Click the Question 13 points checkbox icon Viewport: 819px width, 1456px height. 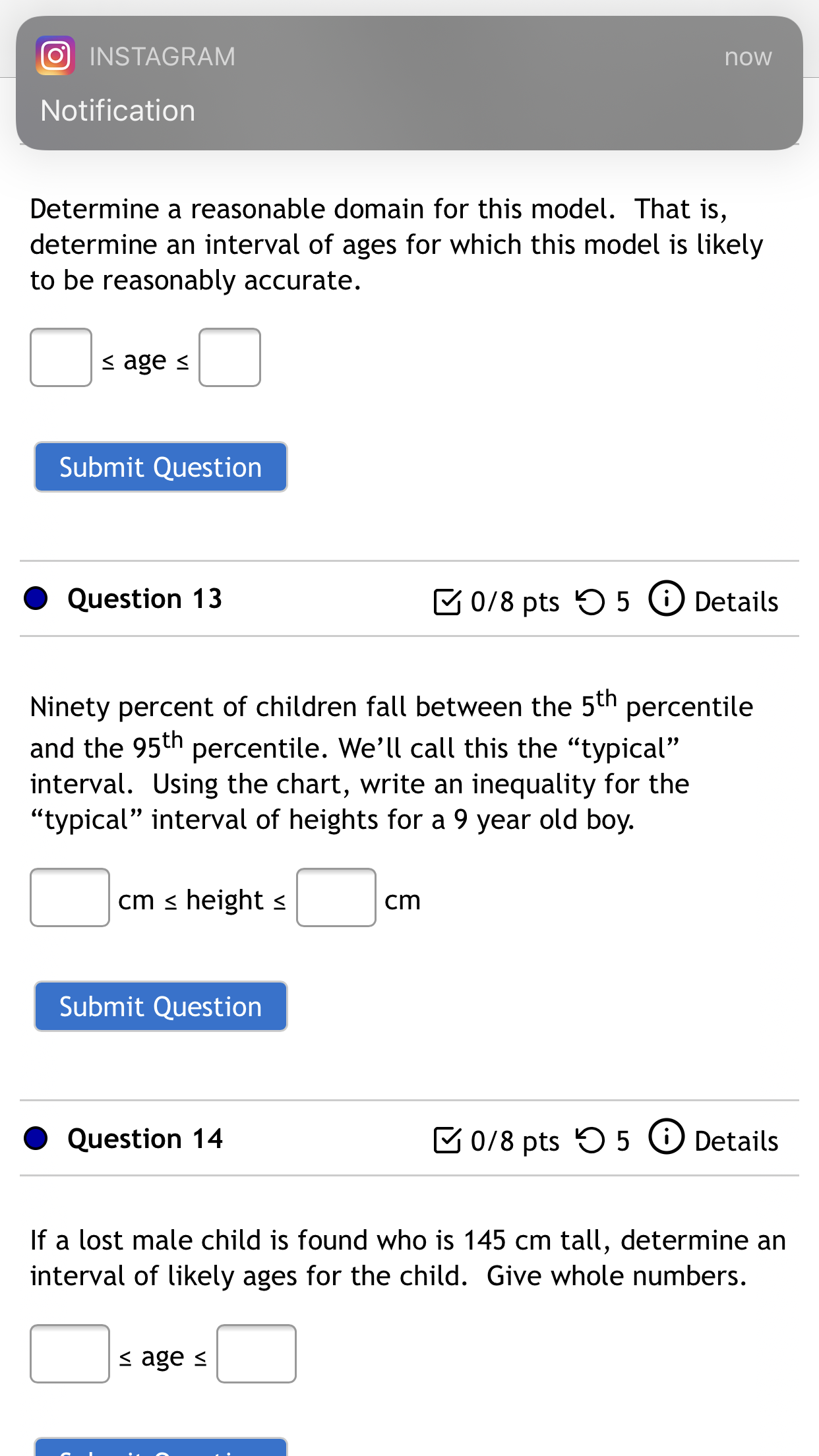tap(447, 601)
